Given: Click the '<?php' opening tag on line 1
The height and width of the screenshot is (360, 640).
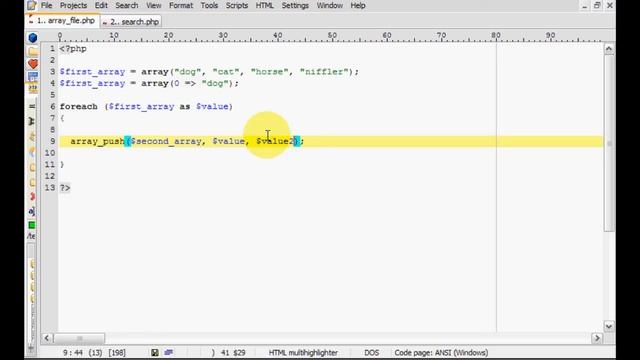Looking at the screenshot, I should tap(73, 49).
